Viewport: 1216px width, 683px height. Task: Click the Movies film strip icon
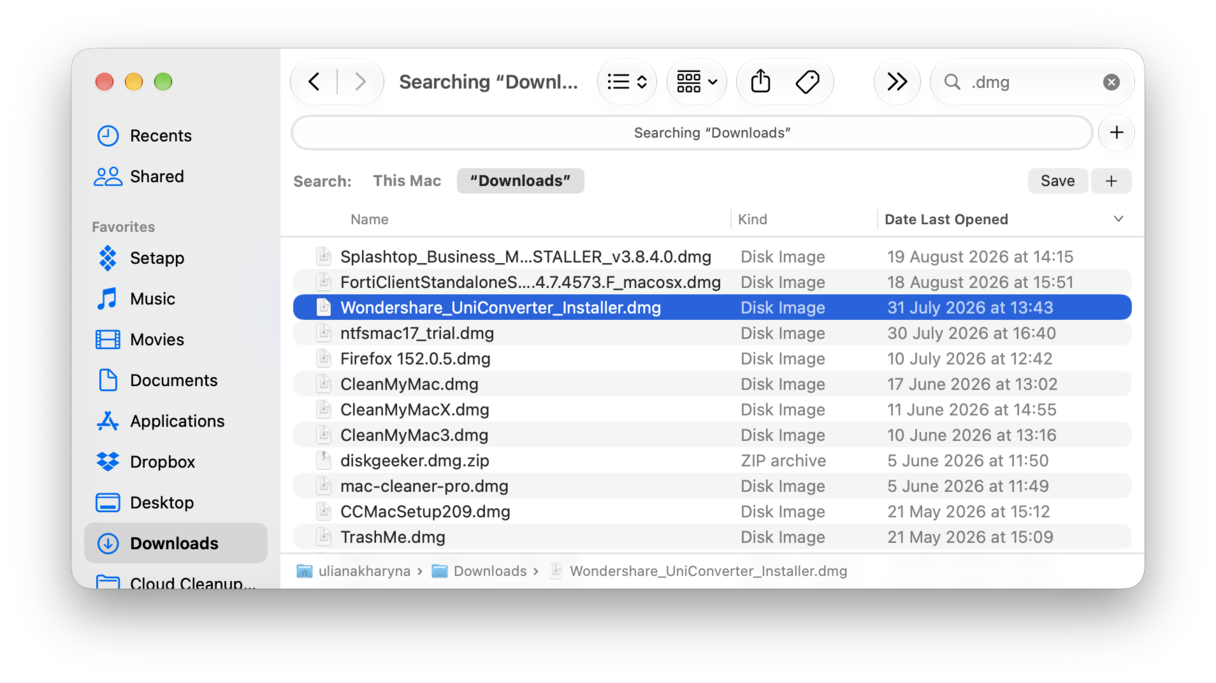[108, 340]
